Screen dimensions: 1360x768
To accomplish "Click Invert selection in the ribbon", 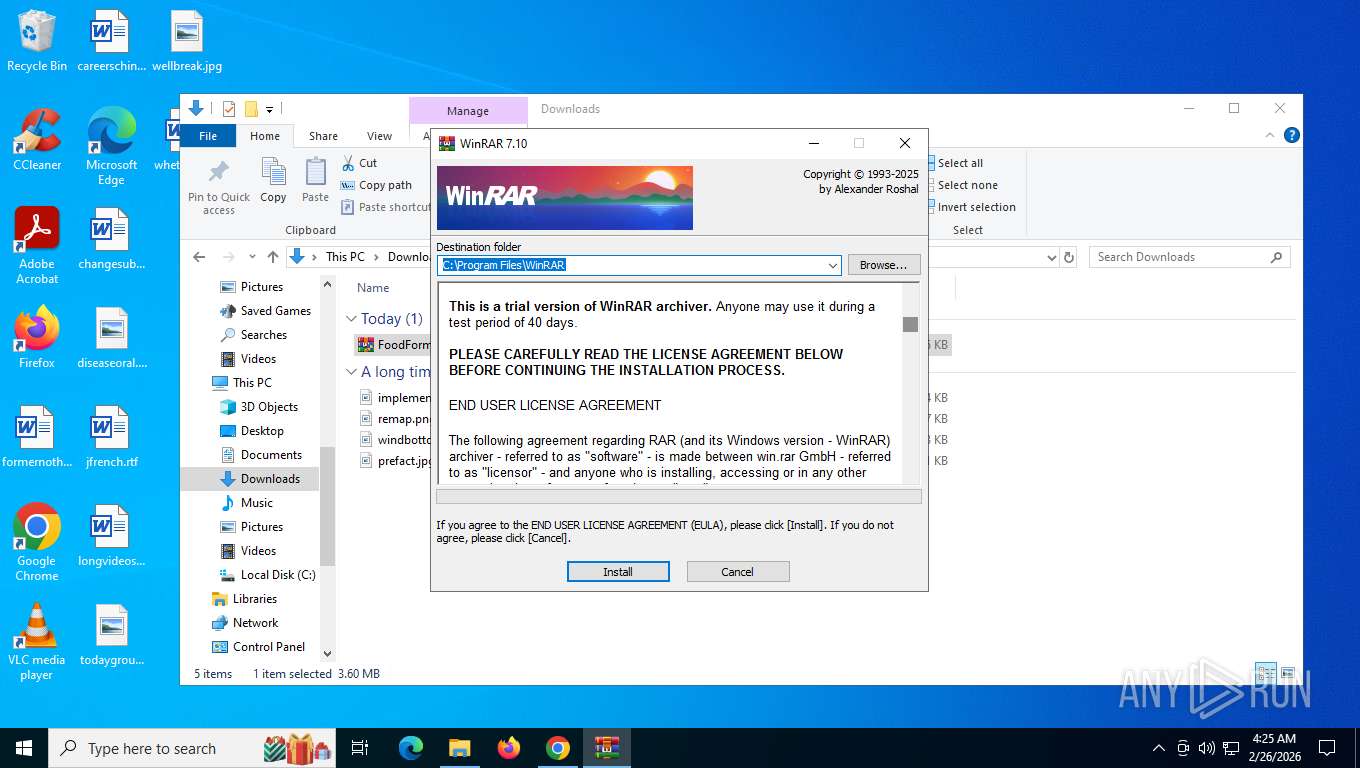I will [974, 207].
